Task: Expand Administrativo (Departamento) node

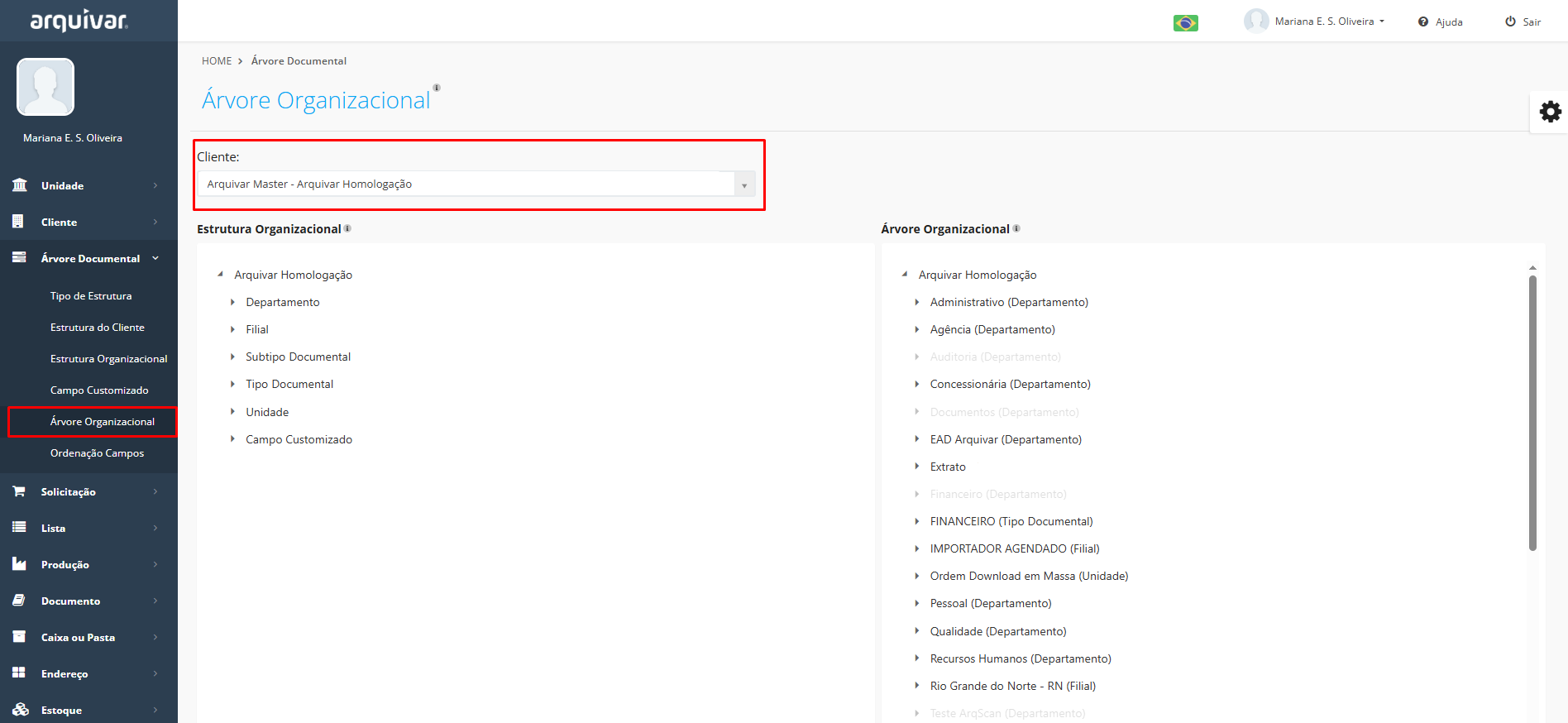Action: 917,302
